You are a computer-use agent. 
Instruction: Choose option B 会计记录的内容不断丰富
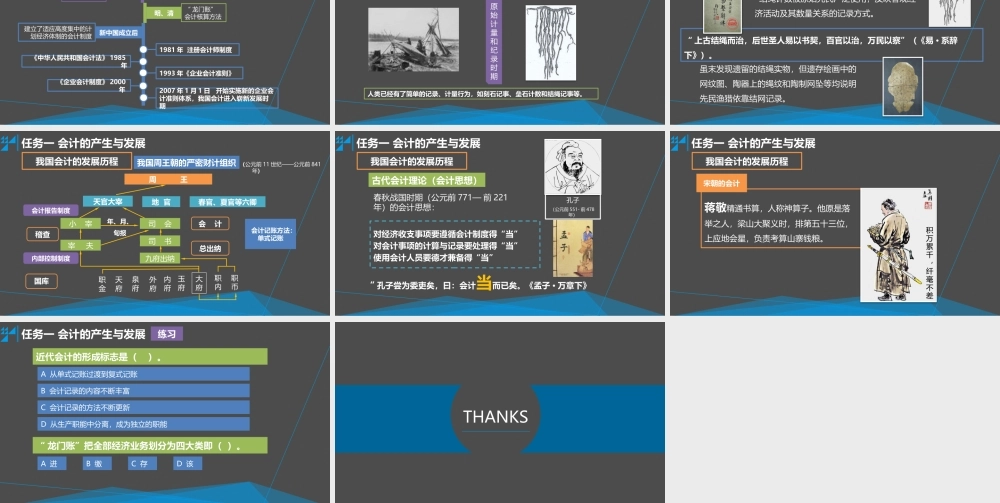(x=143, y=391)
